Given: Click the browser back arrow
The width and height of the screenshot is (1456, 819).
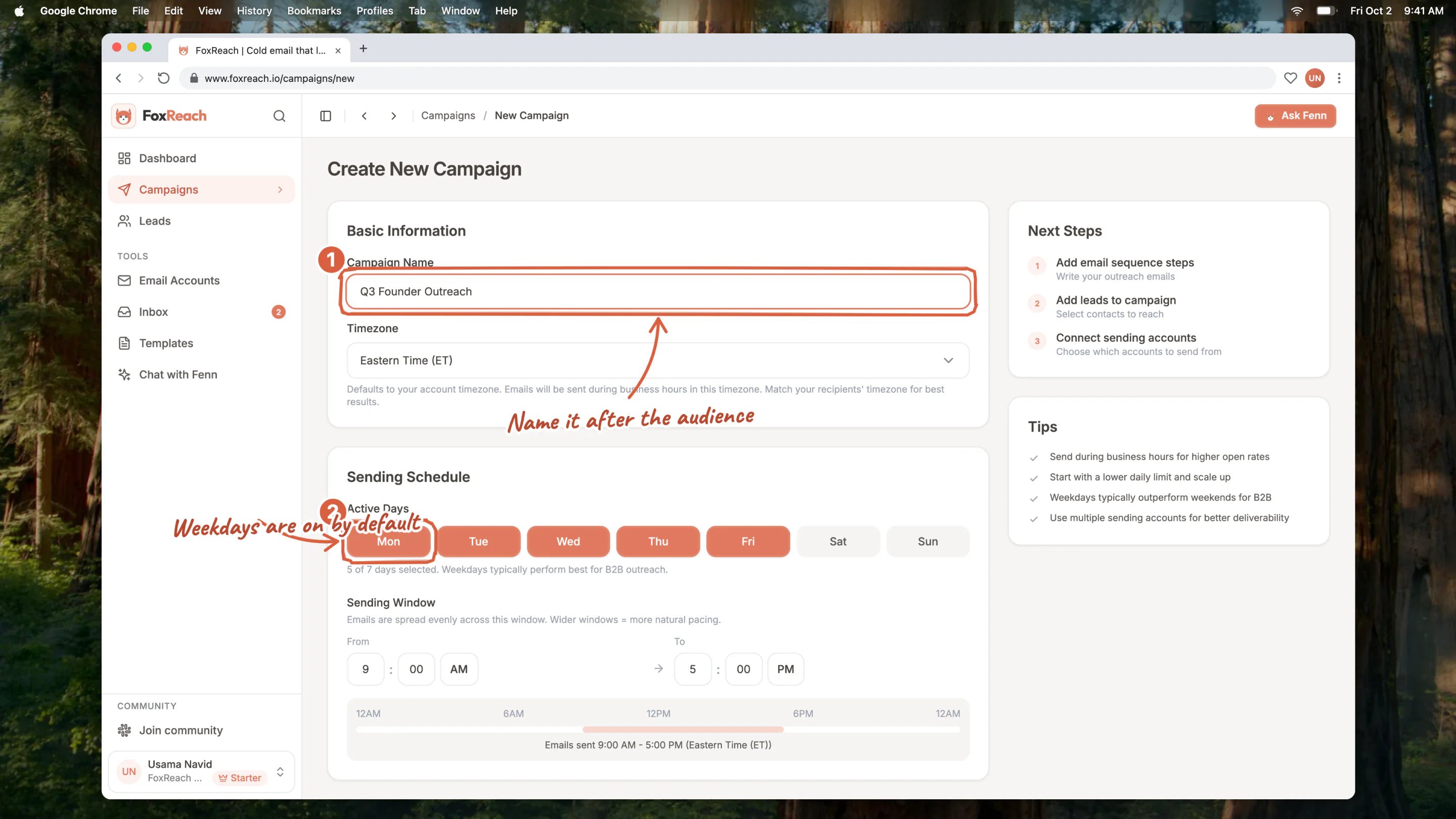Looking at the screenshot, I should tap(119, 78).
